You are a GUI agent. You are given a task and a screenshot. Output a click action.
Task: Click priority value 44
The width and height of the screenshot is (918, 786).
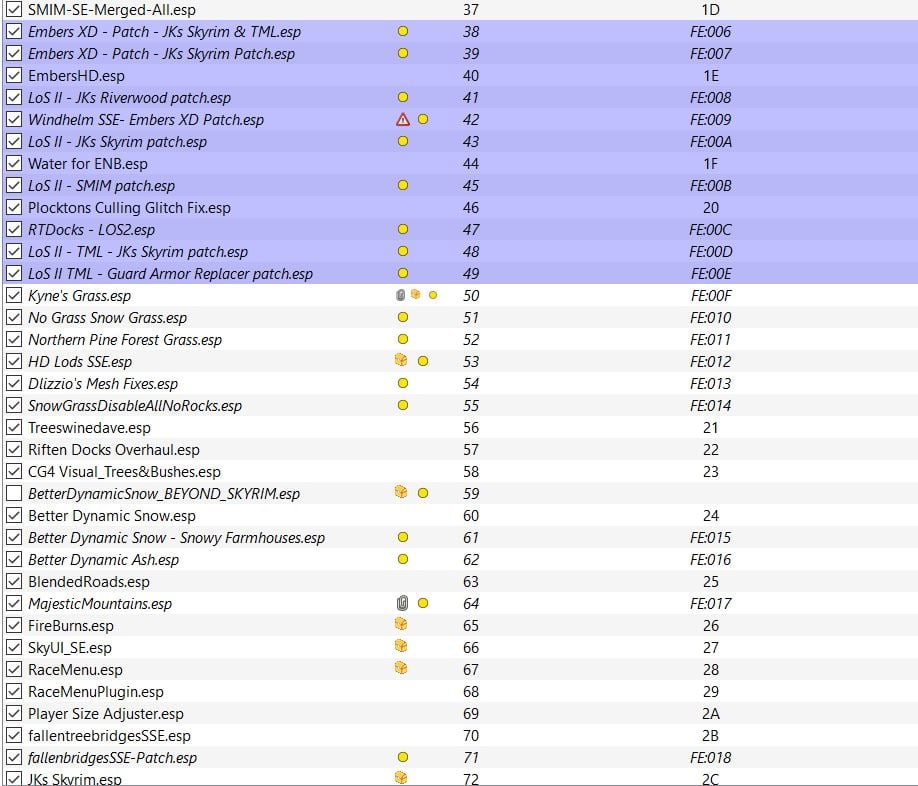[471, 163]
